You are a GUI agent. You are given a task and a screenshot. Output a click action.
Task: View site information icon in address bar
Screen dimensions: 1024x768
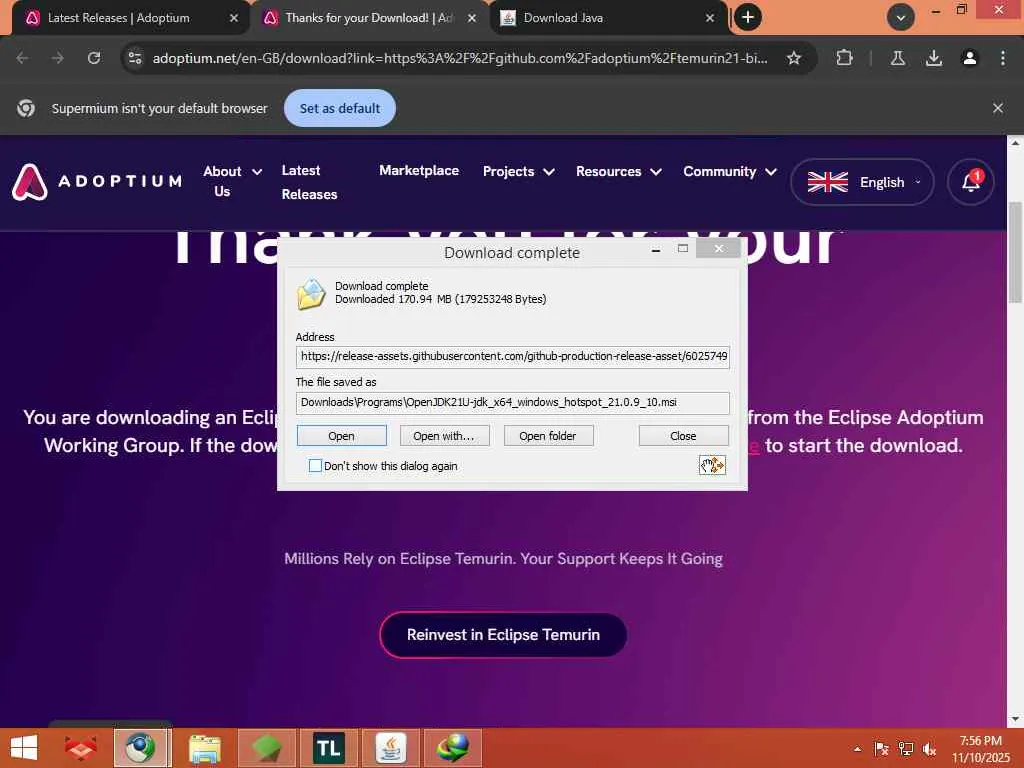135,58
